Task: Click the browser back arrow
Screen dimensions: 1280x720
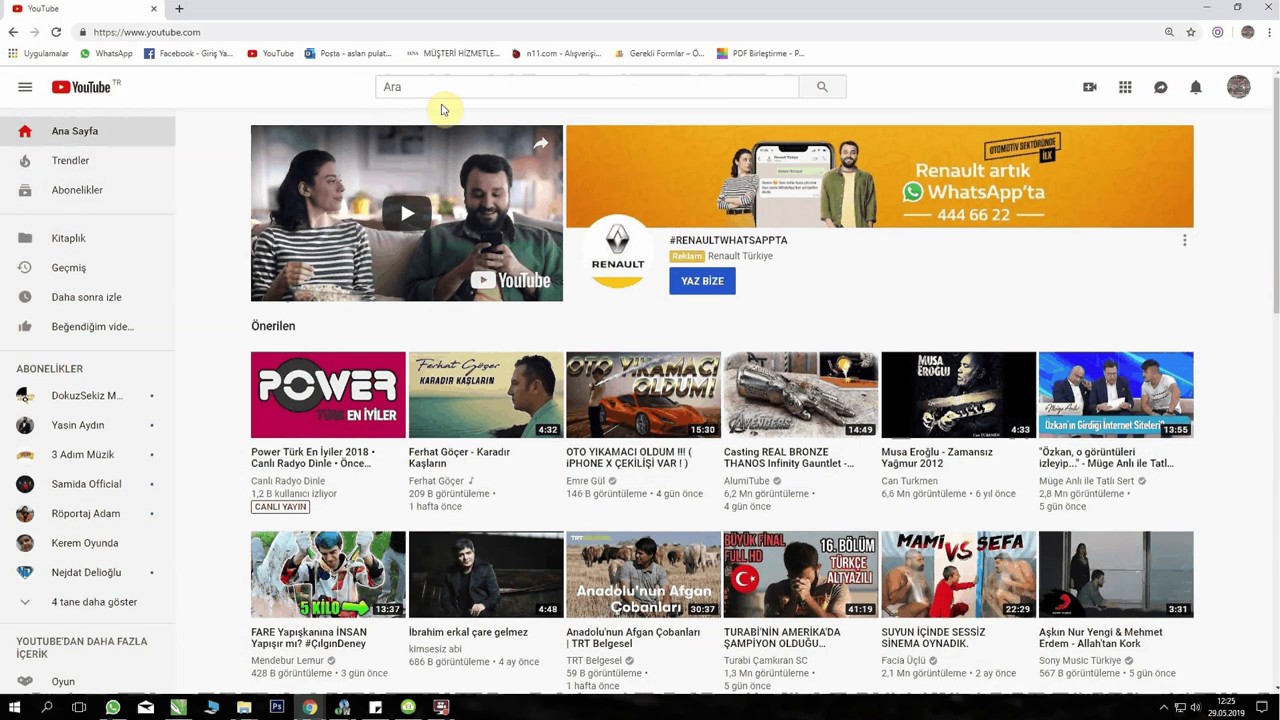Action: click(x=13, y=32)
